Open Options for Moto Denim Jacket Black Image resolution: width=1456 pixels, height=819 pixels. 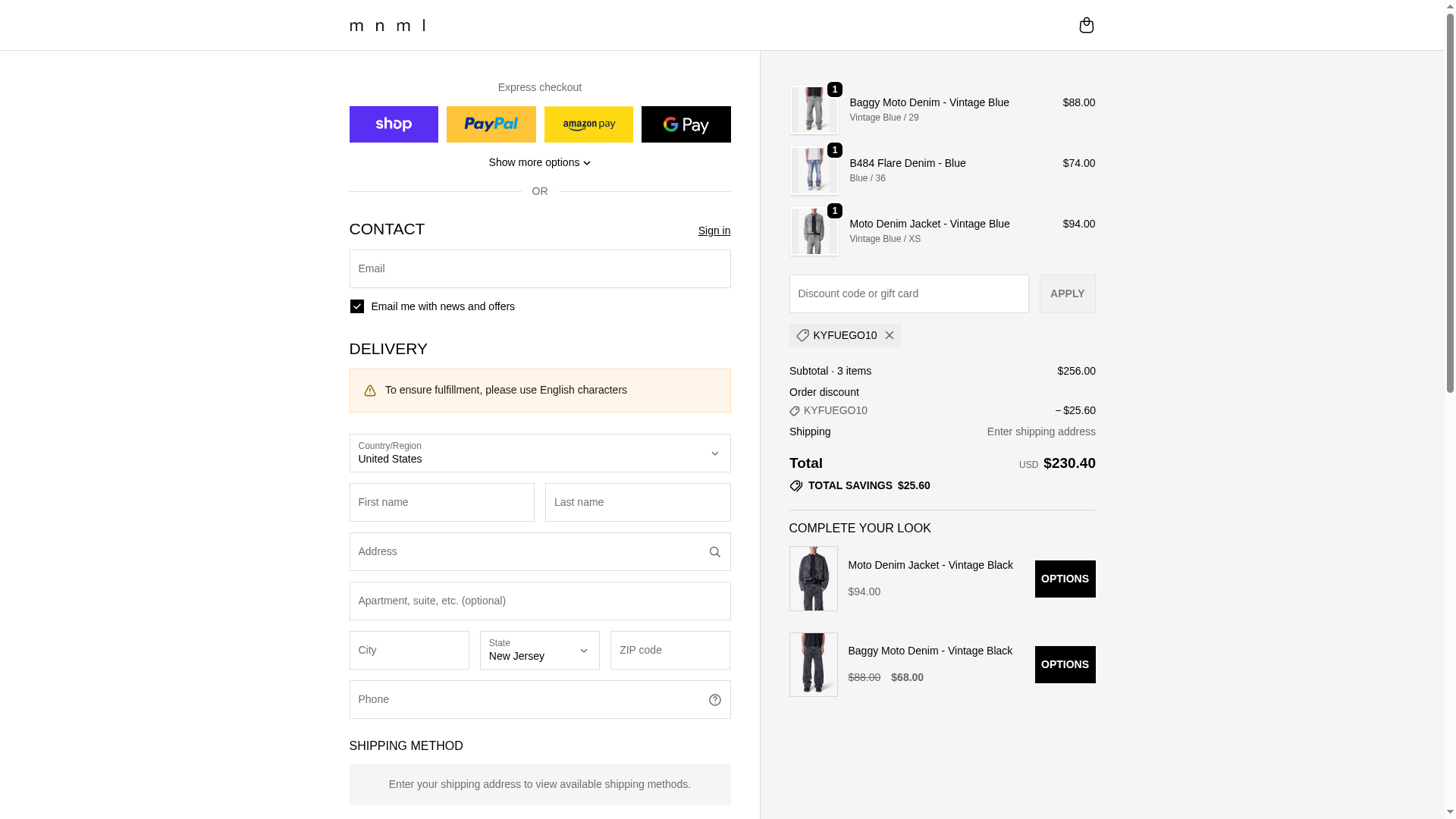(1065, 579)
